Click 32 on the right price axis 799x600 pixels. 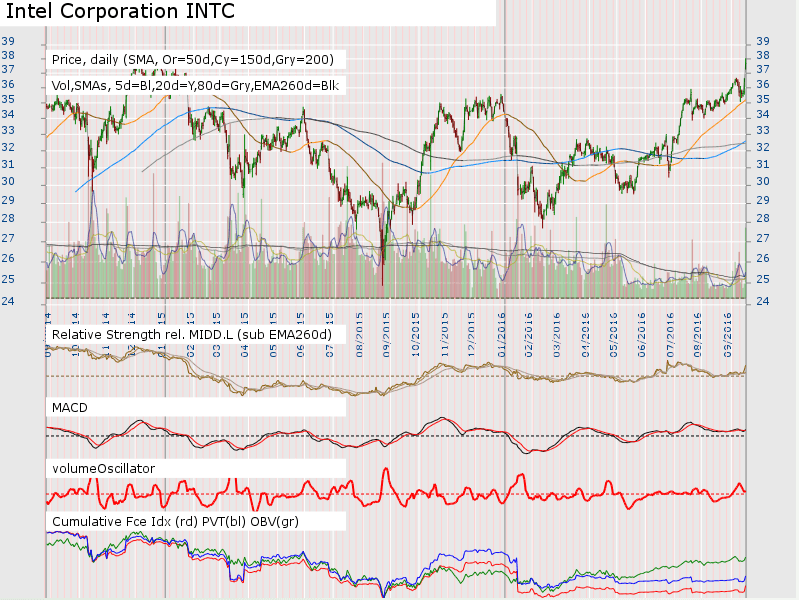coord(762,147)
